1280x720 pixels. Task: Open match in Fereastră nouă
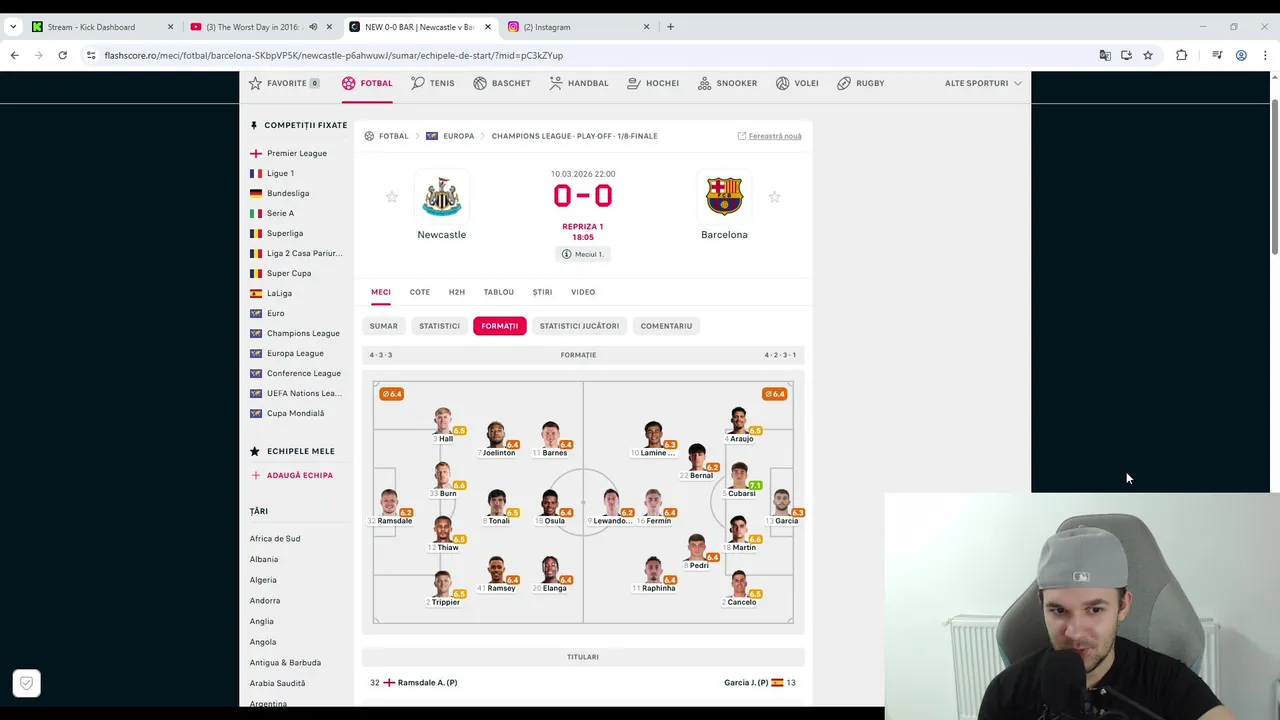(x=769, y=136)
